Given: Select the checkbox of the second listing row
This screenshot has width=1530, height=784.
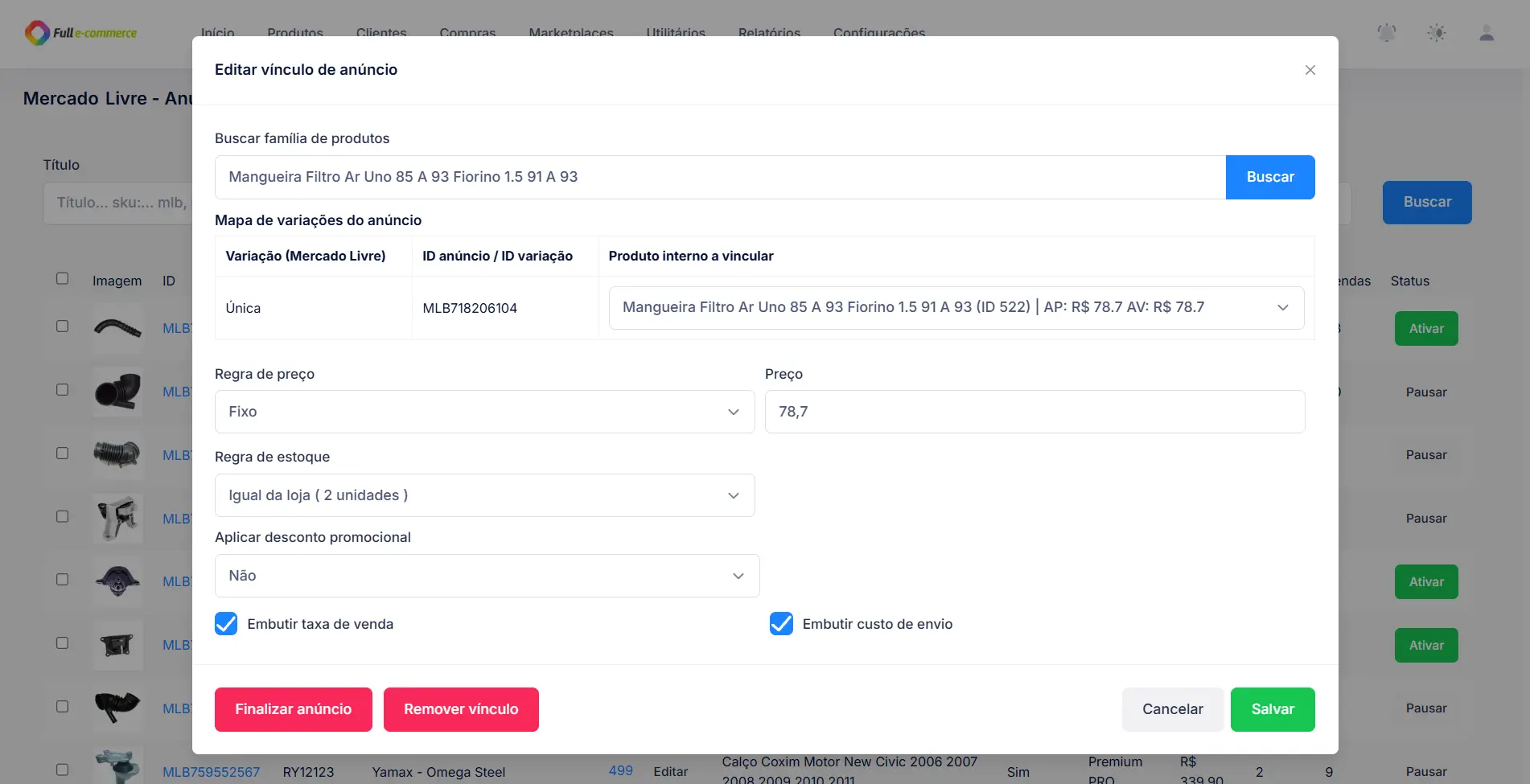Looking at the screenshot, I should [62, 389].
